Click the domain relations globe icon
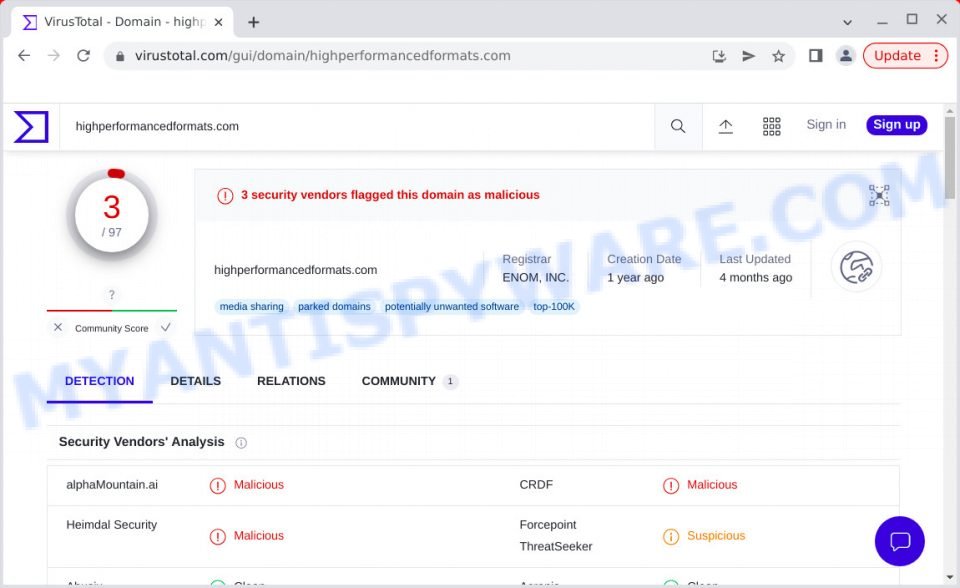 click(856, 267)
